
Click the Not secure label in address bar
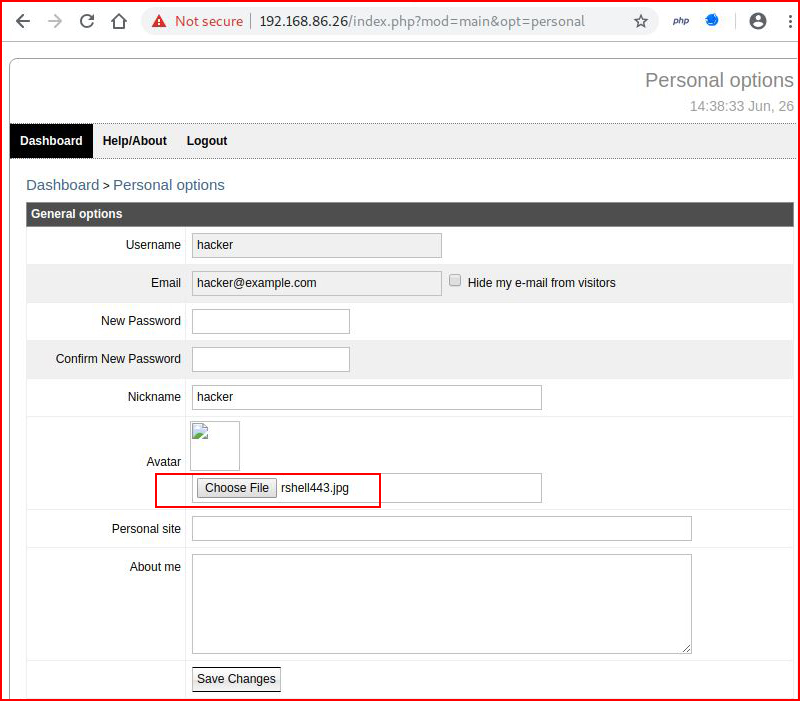point(209,21)
